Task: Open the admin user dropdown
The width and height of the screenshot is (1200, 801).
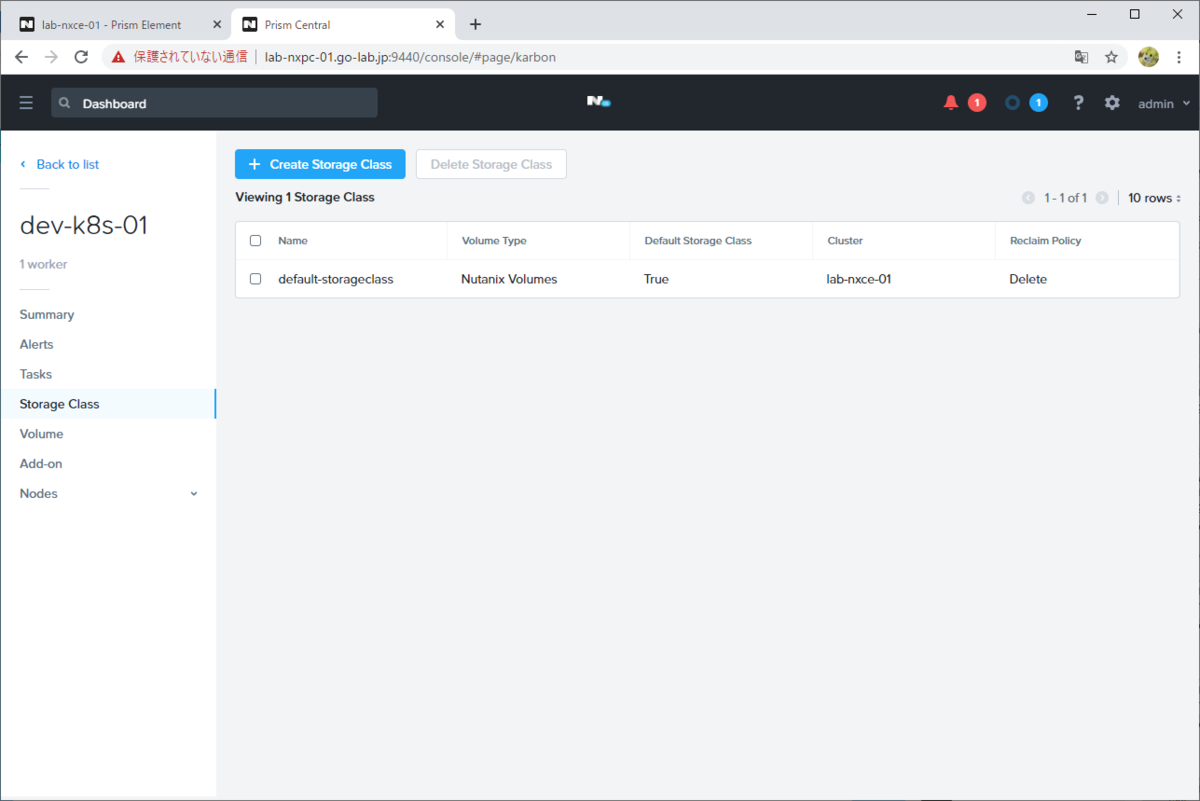Action: click(x=1165, y=103)
